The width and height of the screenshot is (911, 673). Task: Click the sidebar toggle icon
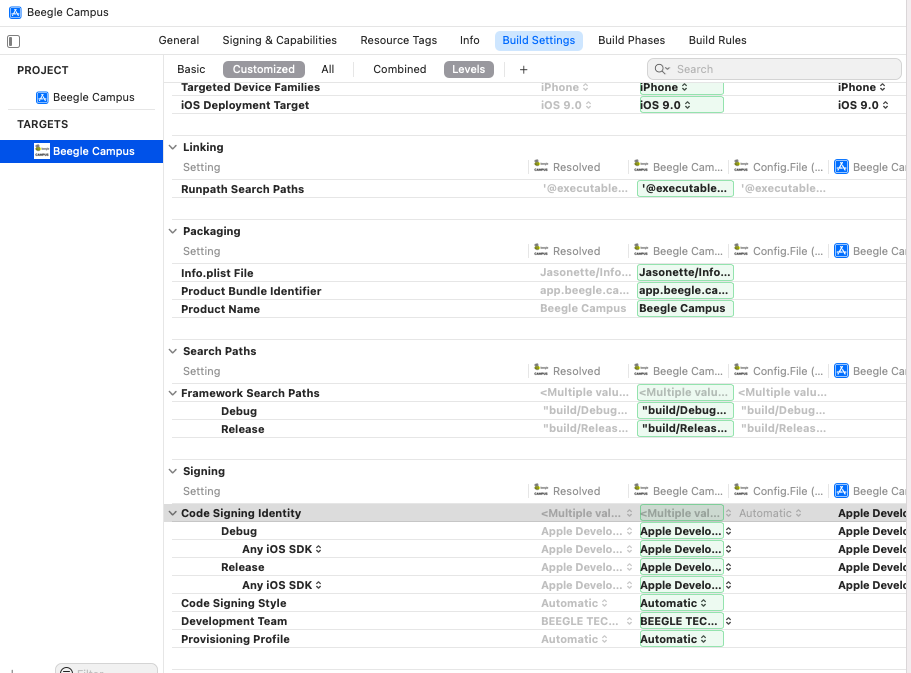coord(13,41)
